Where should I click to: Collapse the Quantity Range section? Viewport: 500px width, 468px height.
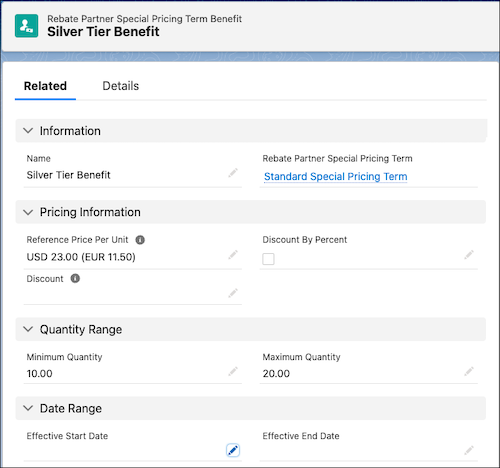click(x=28, y=329)
